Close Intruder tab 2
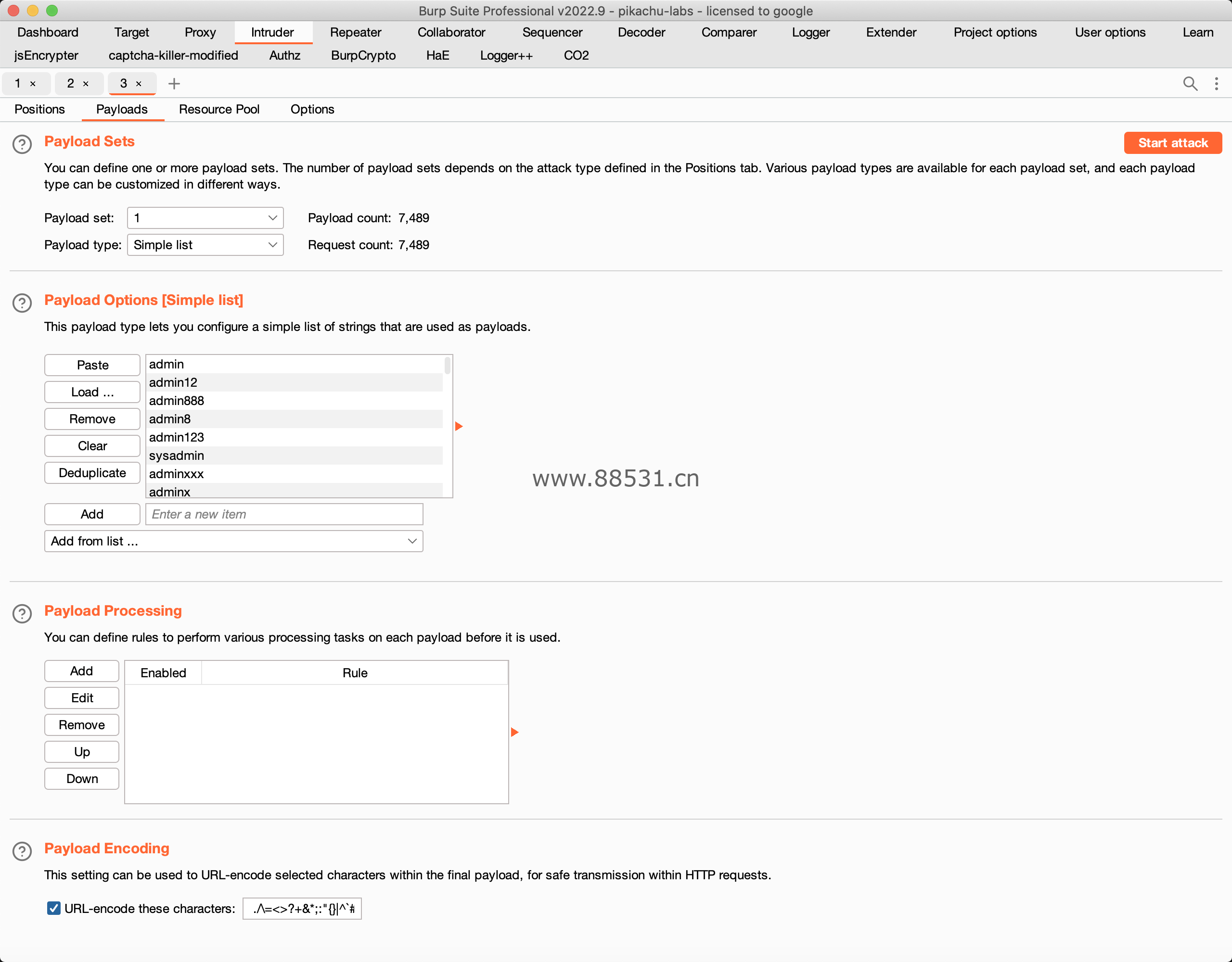This screenshot has width=1232, height=962. click(x=86, y=84)
